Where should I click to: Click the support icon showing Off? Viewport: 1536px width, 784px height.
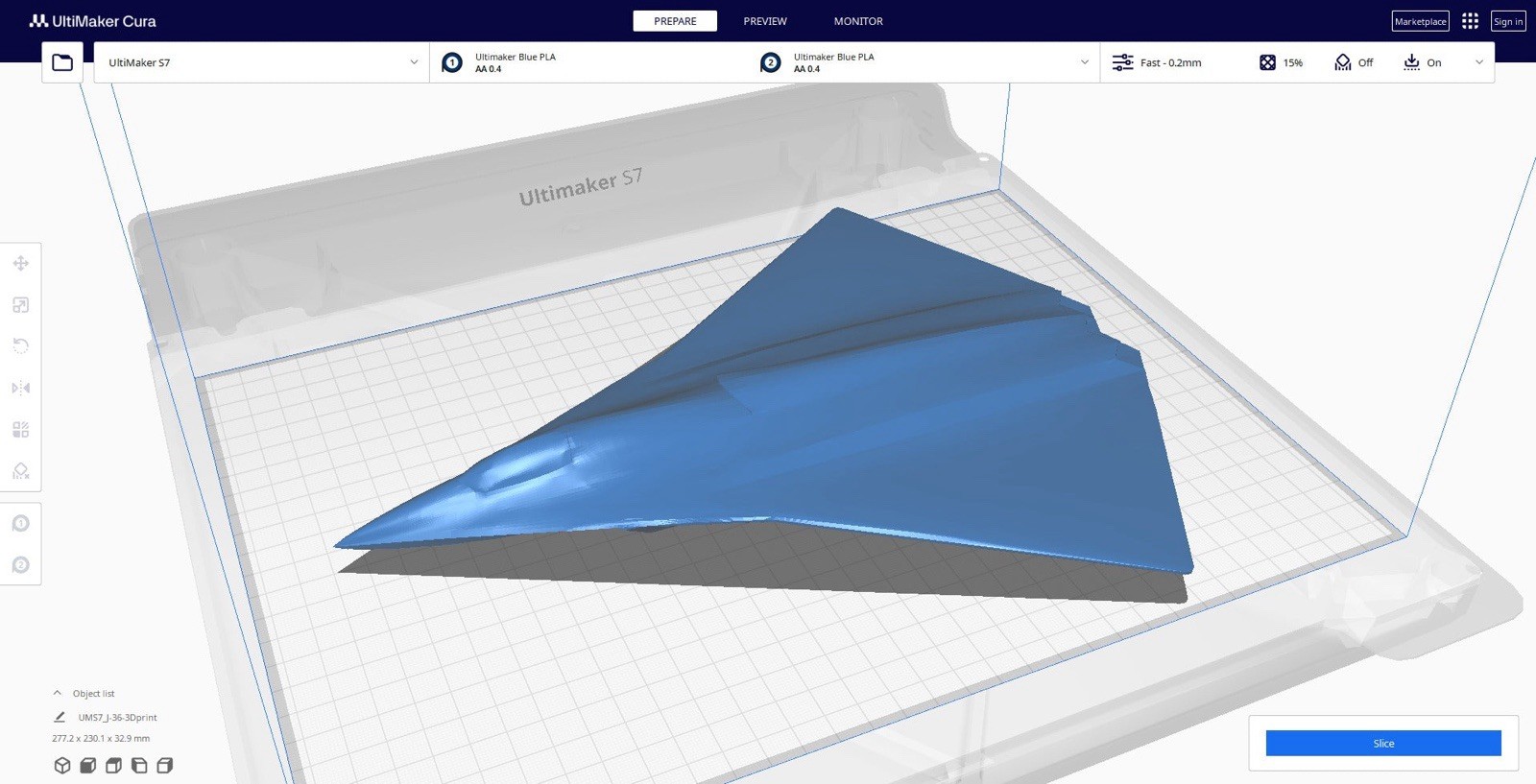tap(1343, 62)
